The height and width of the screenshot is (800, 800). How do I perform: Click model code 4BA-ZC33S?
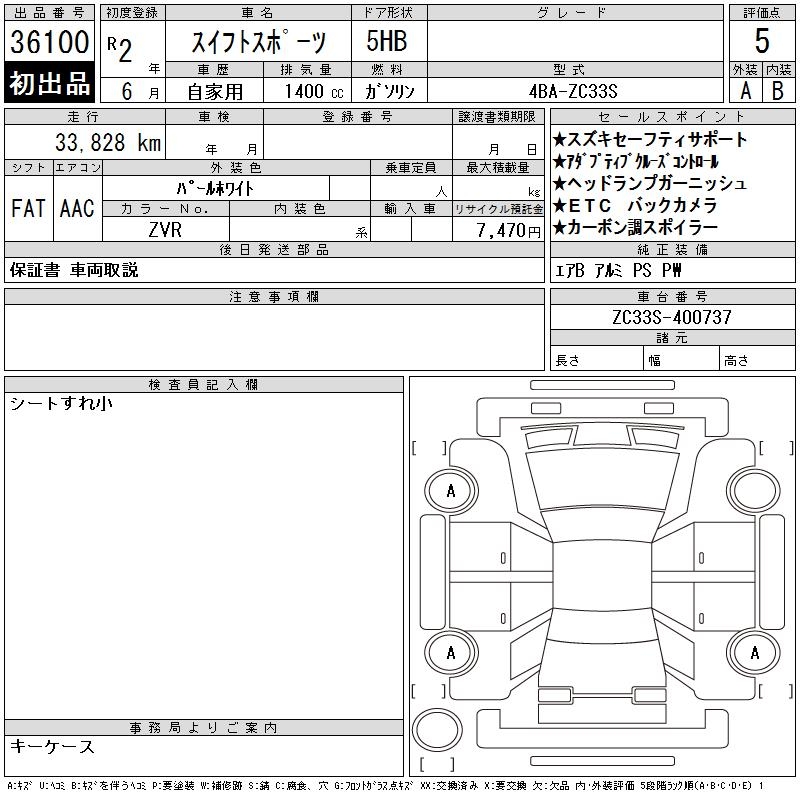pyautogui.click(x=573, y=91)
